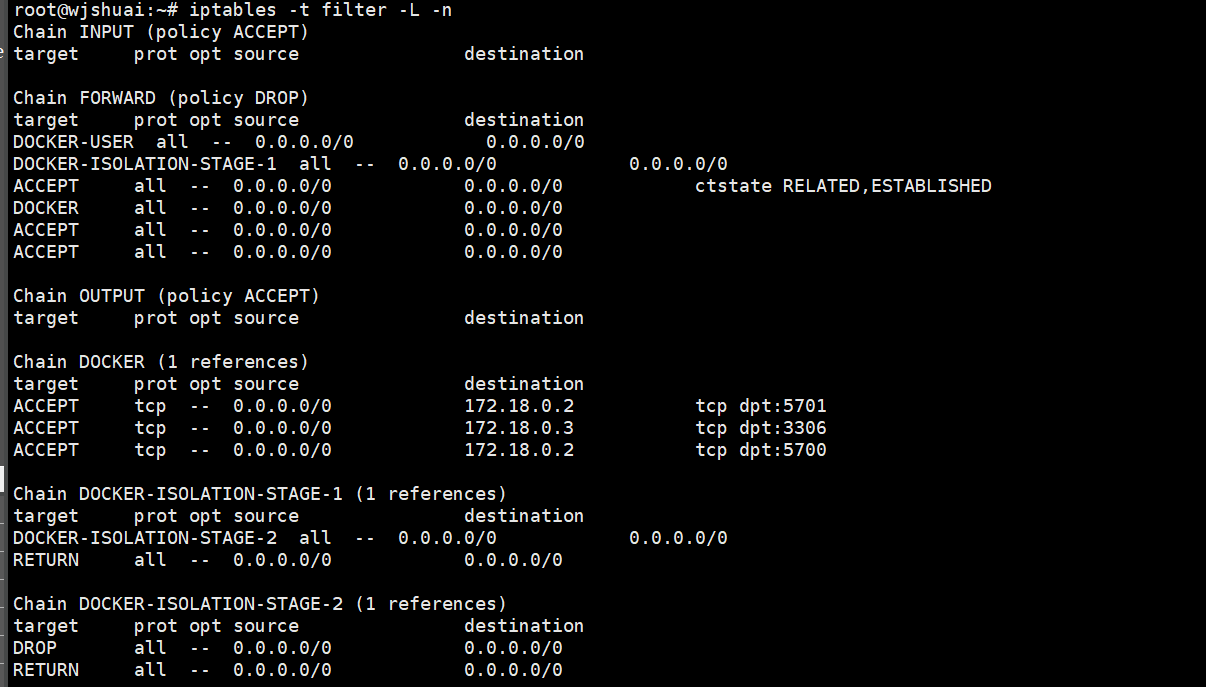
Task: Click the "DOCKER-USER" target in FORWARD chain
Action: [x=73, y=142]
